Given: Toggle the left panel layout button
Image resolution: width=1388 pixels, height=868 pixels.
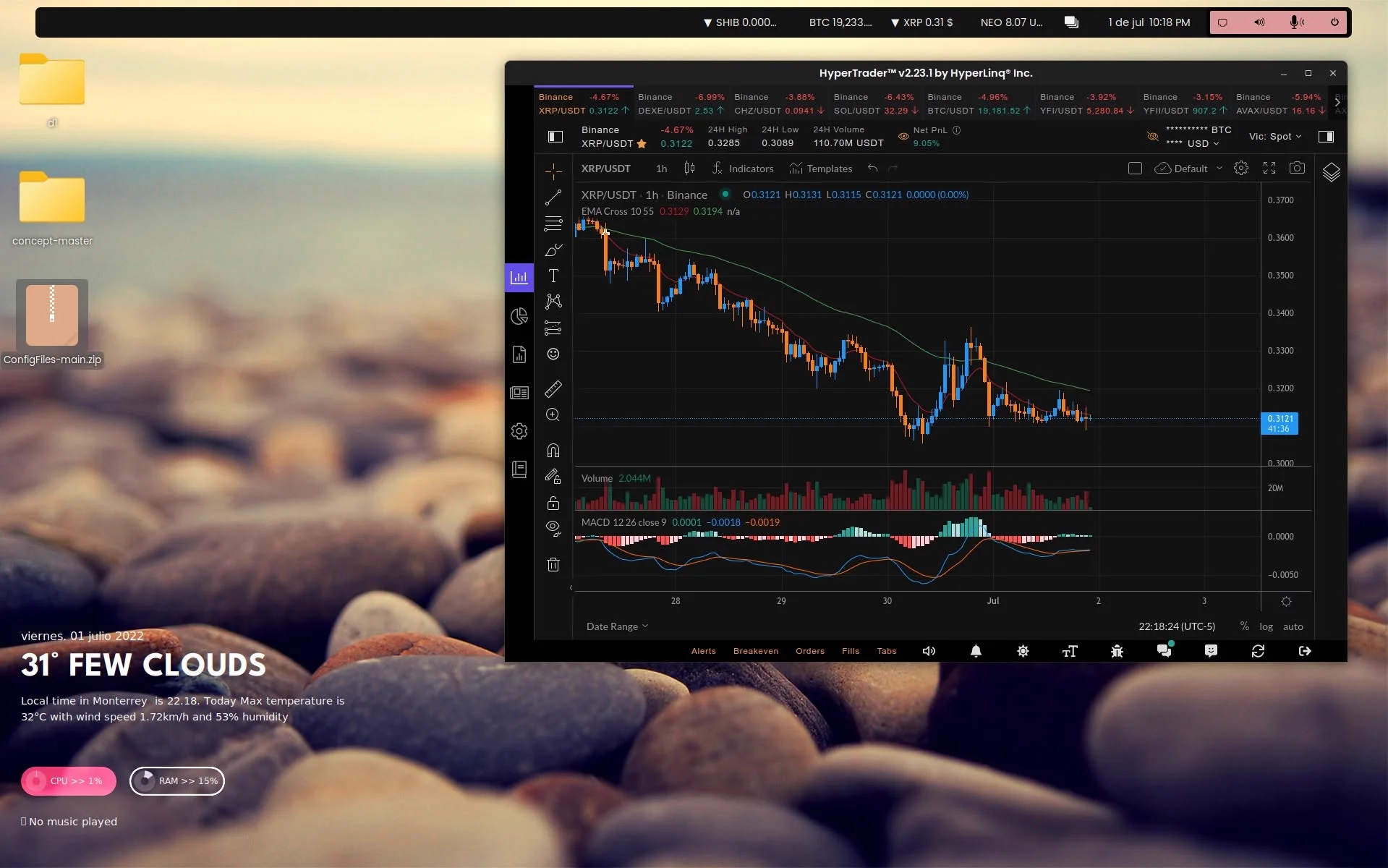Looking at the screenshot, I should pos(555,137).
